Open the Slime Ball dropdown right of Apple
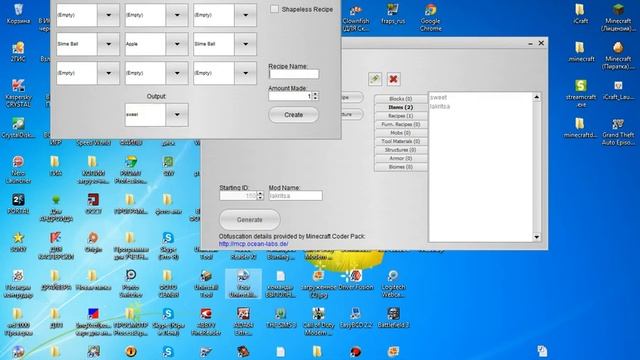 click(x=245, y=44)
